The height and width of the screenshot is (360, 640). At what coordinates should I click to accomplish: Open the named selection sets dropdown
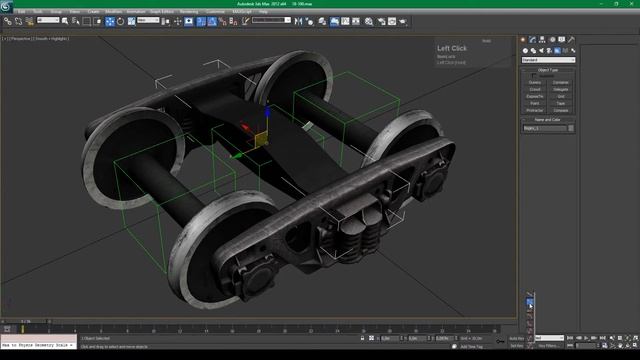(x=271, y=20)
